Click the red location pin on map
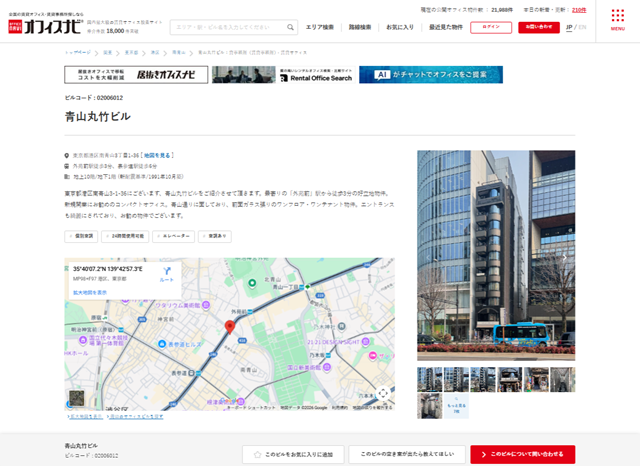The height and width of the screenshot is (466, 640). (x=229, y=328)
